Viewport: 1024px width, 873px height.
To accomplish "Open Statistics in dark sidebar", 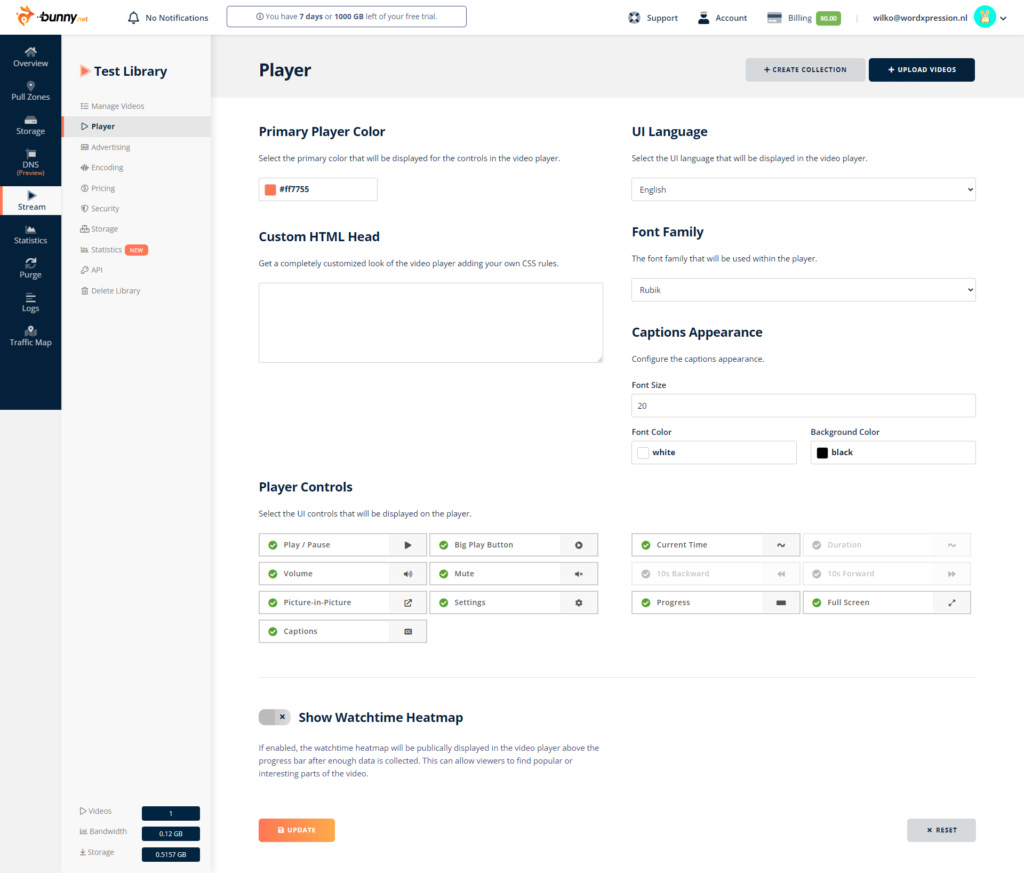I will (x=31, y=234).
